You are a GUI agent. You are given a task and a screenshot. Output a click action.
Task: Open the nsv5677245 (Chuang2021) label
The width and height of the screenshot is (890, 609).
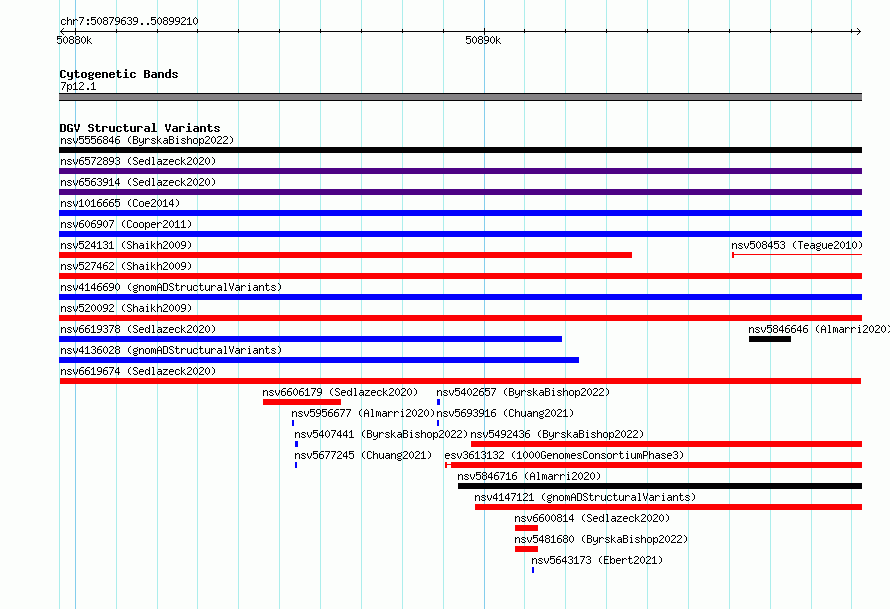[x=363, y=455]
